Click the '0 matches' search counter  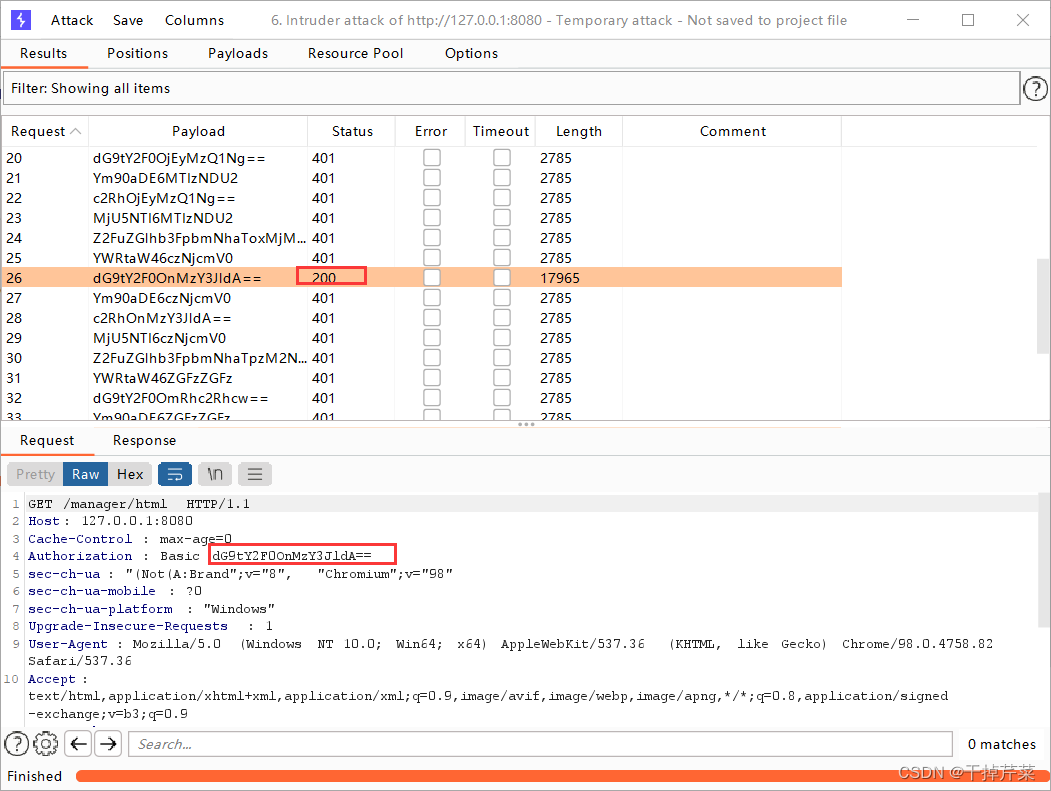pos(1001,744)
